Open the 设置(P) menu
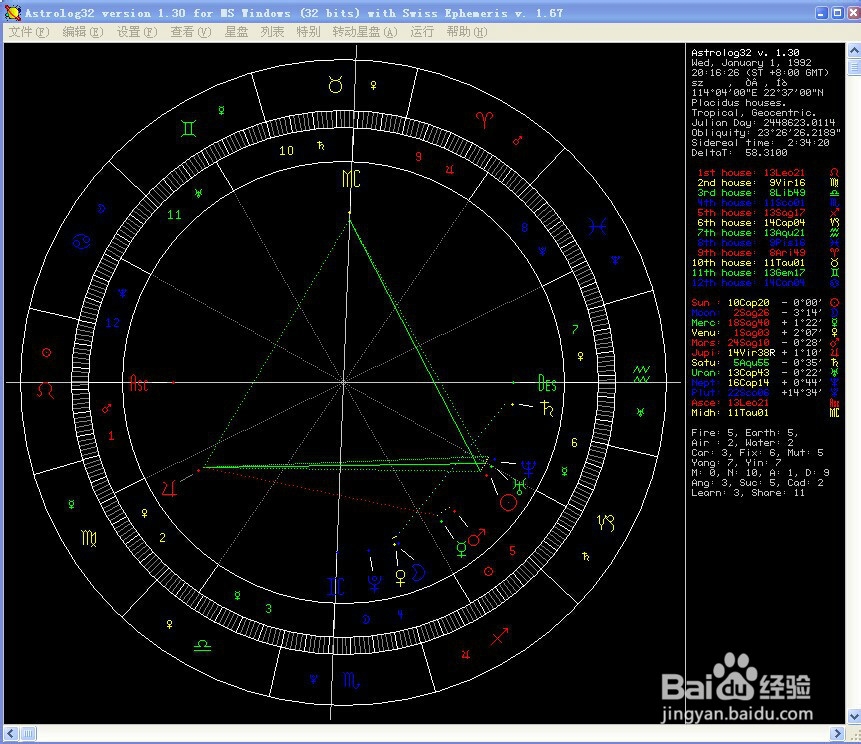 tap(137, 32)
